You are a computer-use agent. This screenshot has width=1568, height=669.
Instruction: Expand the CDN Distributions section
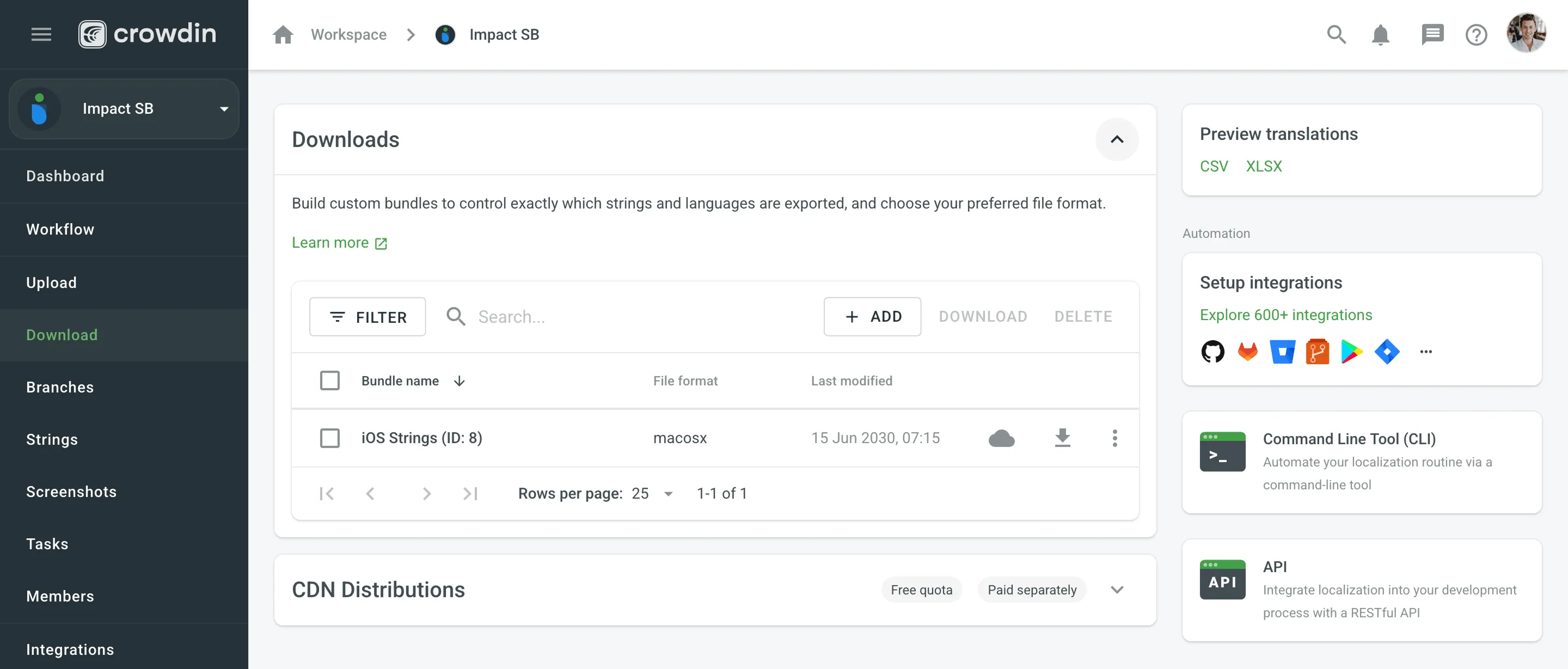coord(1116,590)
